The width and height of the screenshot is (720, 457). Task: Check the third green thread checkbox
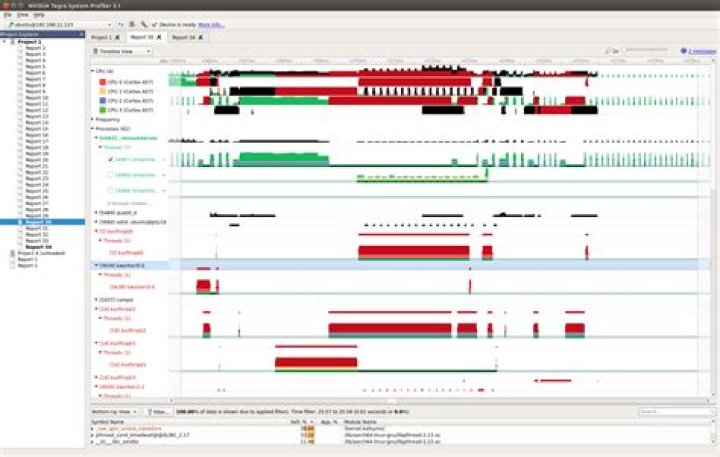[x=110, y=190]
